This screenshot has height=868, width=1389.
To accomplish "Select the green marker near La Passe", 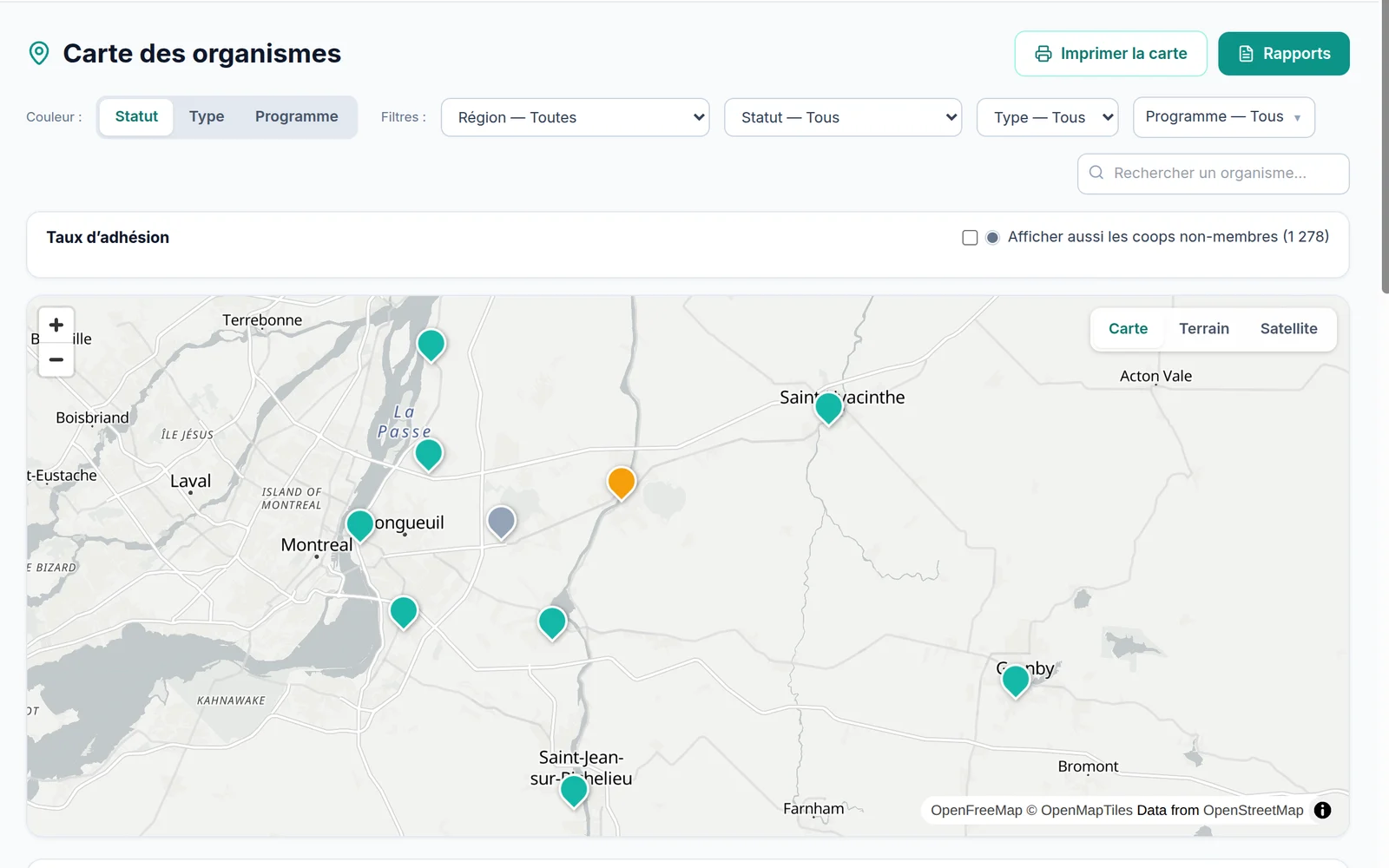I will [x=429, y=454].
